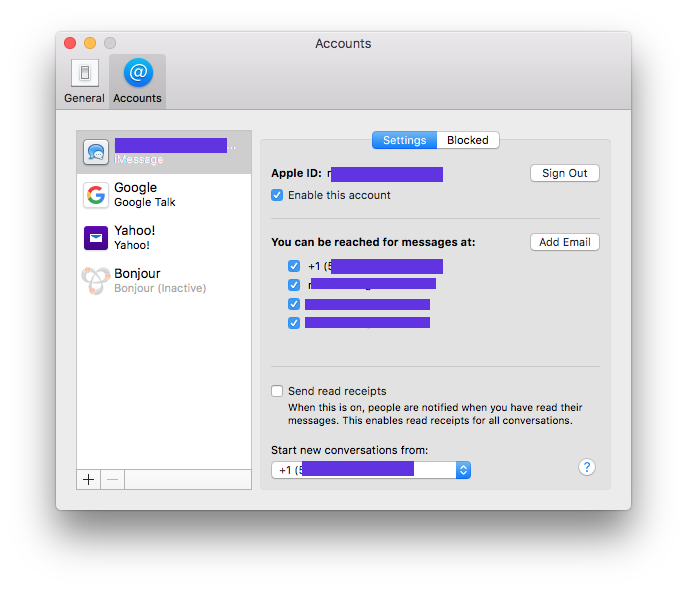687x590 pixels.
Task: Switch to the Settings tab
Action: [x=404, y=140]
